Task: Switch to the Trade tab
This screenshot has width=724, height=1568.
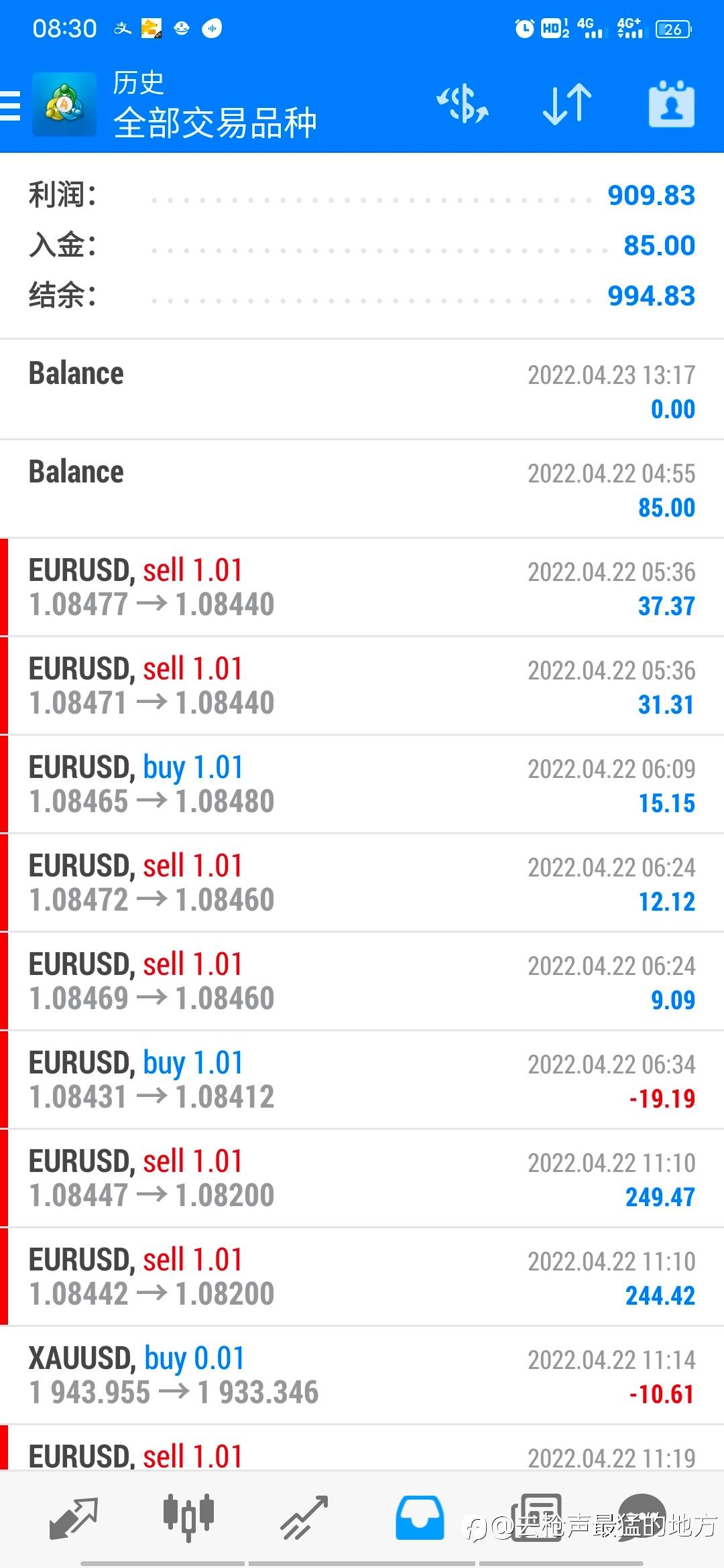Action: coord(304,1517)
